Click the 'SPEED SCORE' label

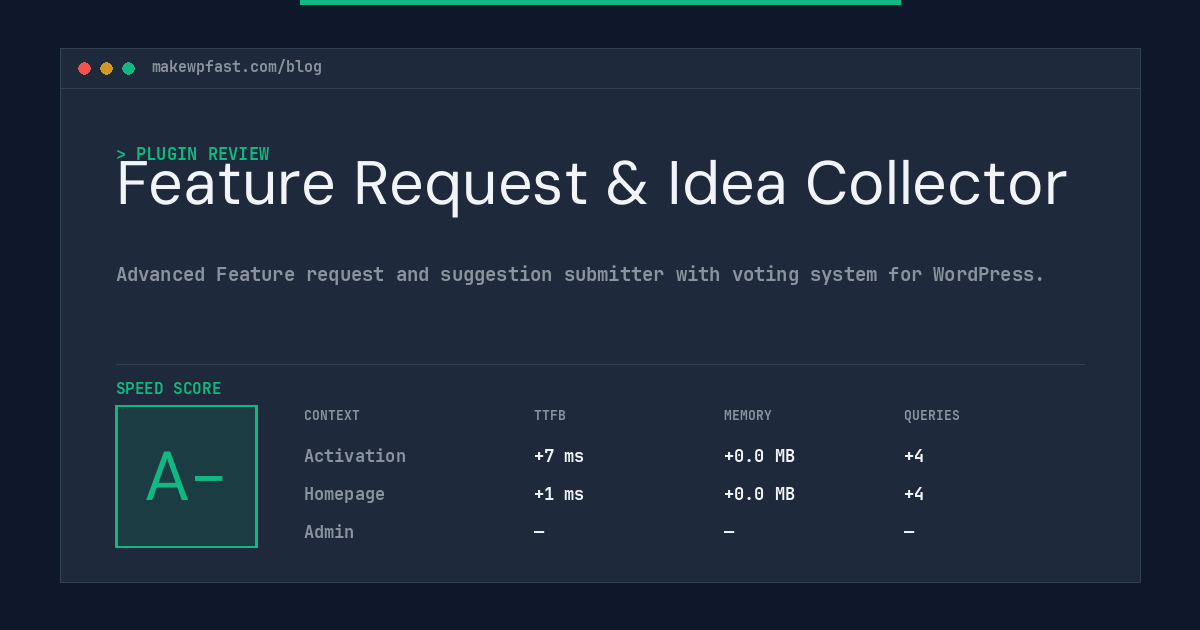tap(169, 389)
